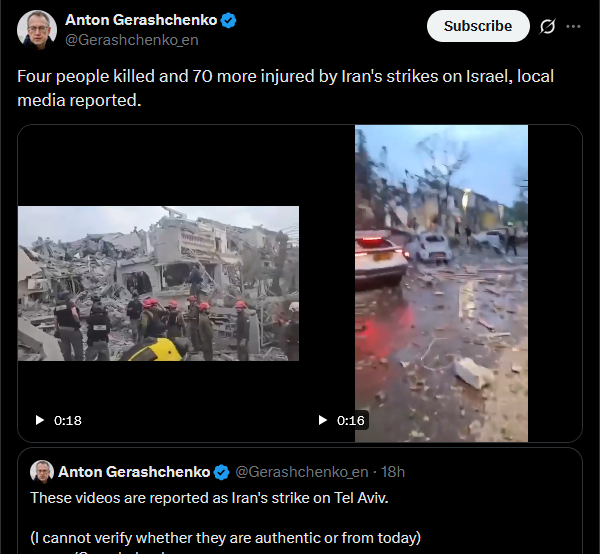The image size is (600, 554).
Task: Click the verified badge in the quoted tweet
Action: (221, 472)
